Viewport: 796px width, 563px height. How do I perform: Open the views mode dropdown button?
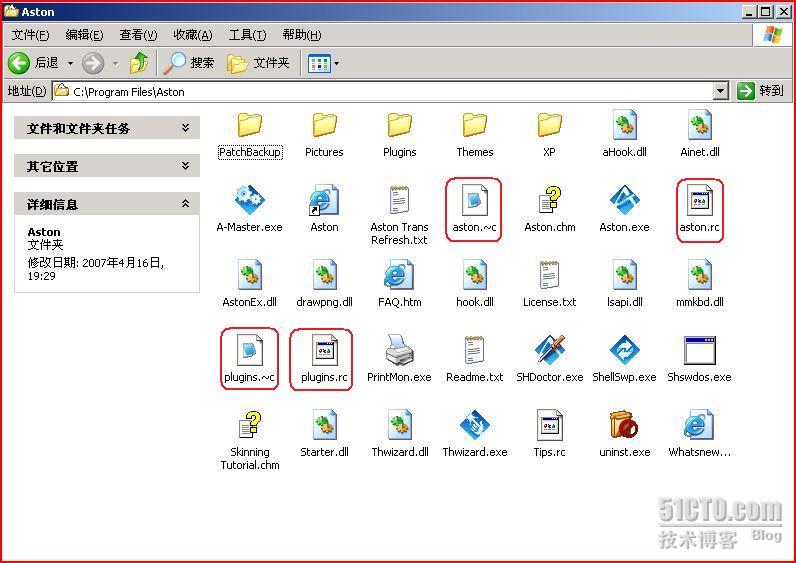pos(324,63)
